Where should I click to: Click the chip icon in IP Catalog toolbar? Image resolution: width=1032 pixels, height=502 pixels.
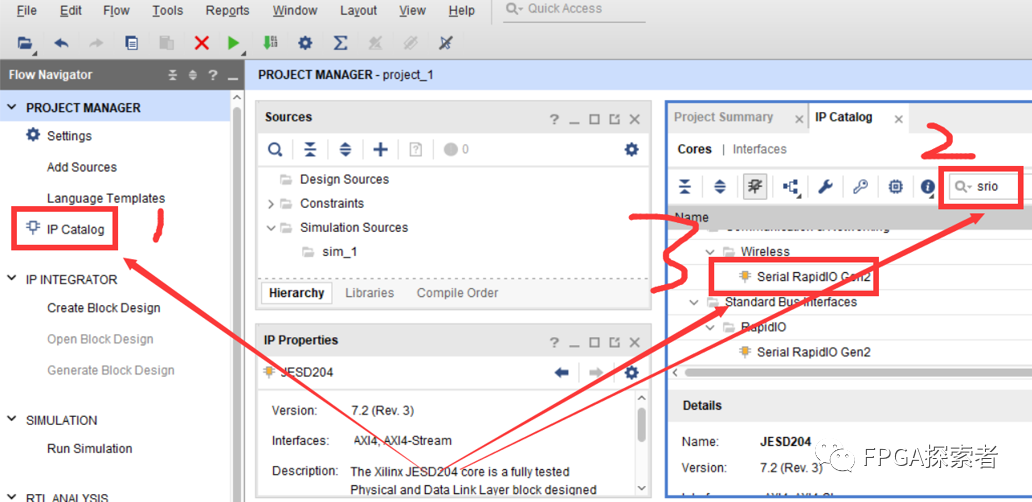tap(895, 187)
